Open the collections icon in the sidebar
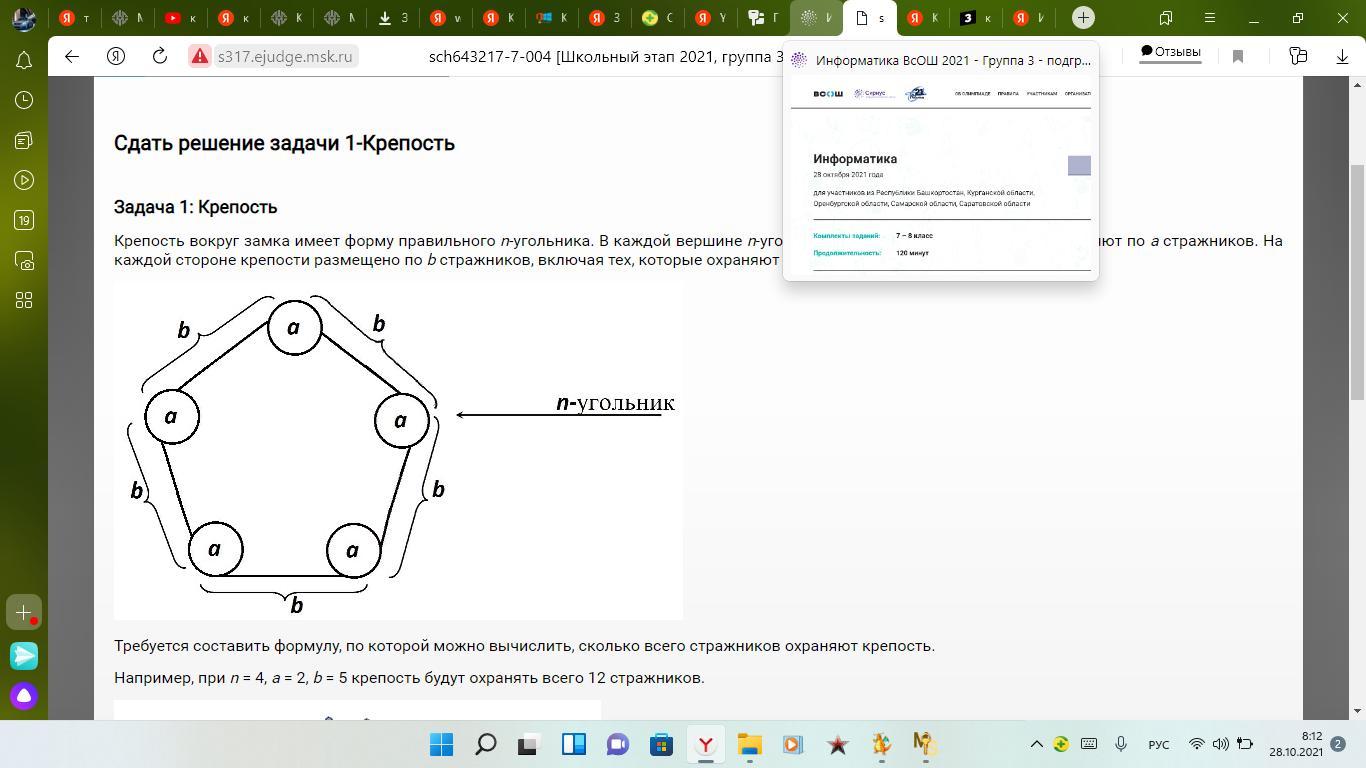Image resolution: width=1366 pixels, height=768 pixels. tap(24, 140)
